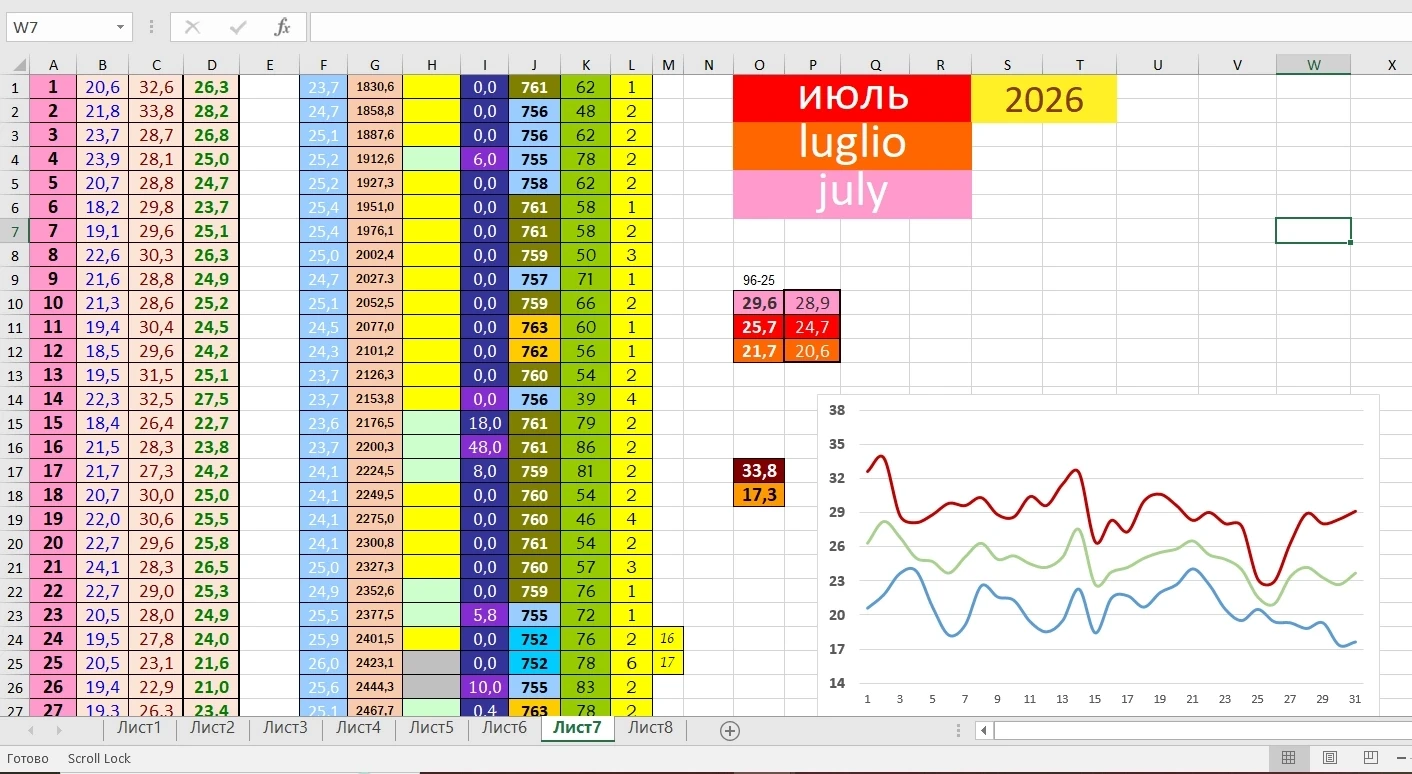Viewport: 1412px width, 774px height.
Task: Click the Insert Function fx icon
Action: pyautogui.click(x=283, y=27)
